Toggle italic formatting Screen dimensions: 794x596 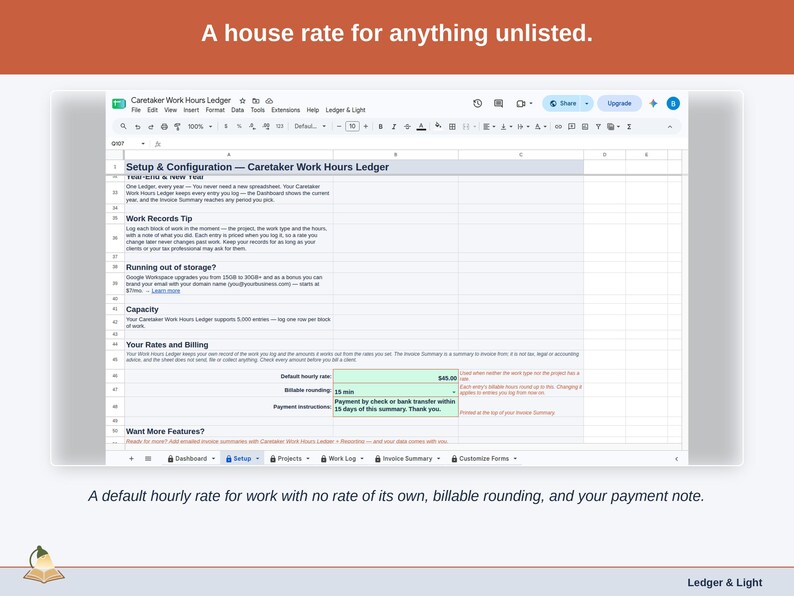(x=393, y=127)
